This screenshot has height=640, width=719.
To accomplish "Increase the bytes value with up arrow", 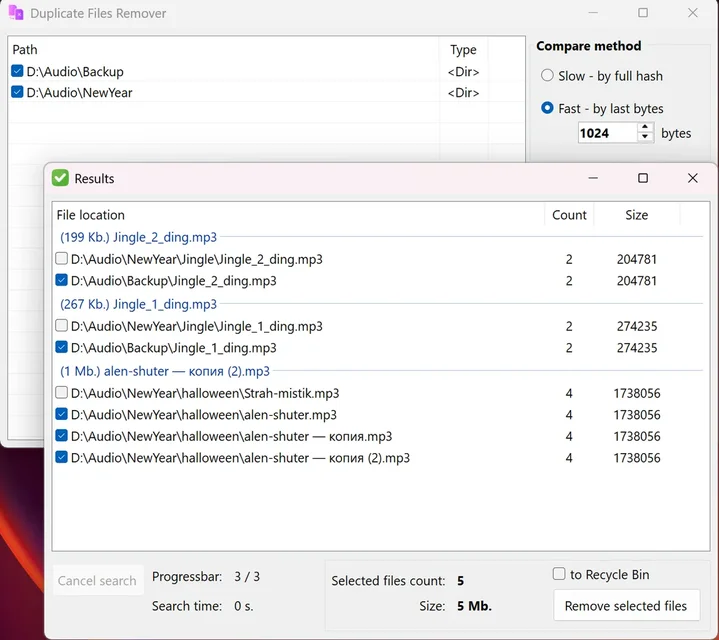I will pos(645,128).
